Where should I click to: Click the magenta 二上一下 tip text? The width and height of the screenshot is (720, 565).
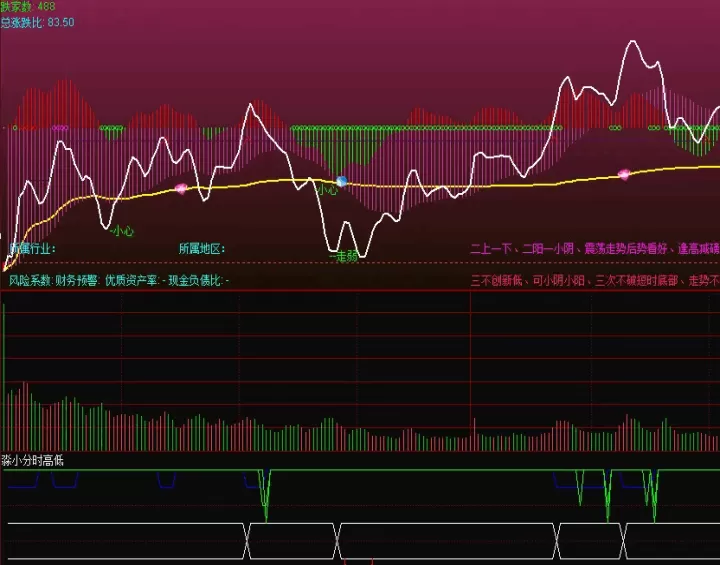[x=595, y=249]
